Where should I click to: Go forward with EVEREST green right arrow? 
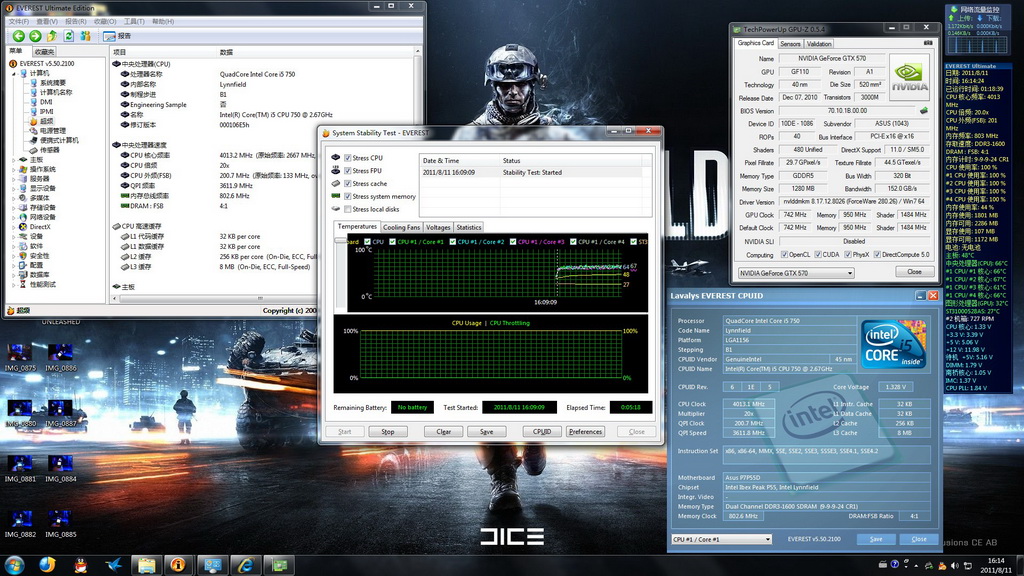pos(35,36)
